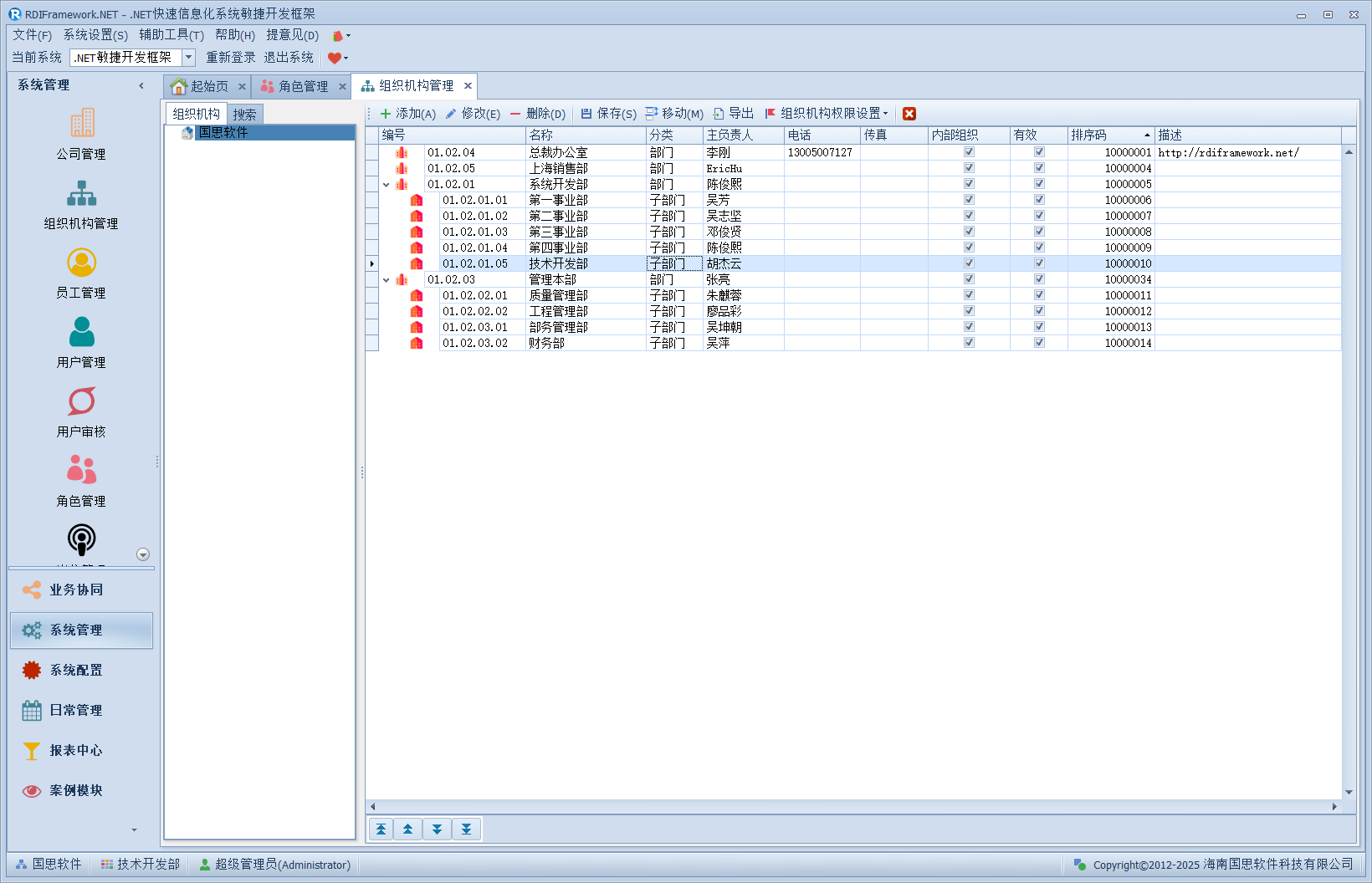Screen dimensions: 1372x883
Task: Open the 系统设置(S) menu
Action: pos(95,35)
